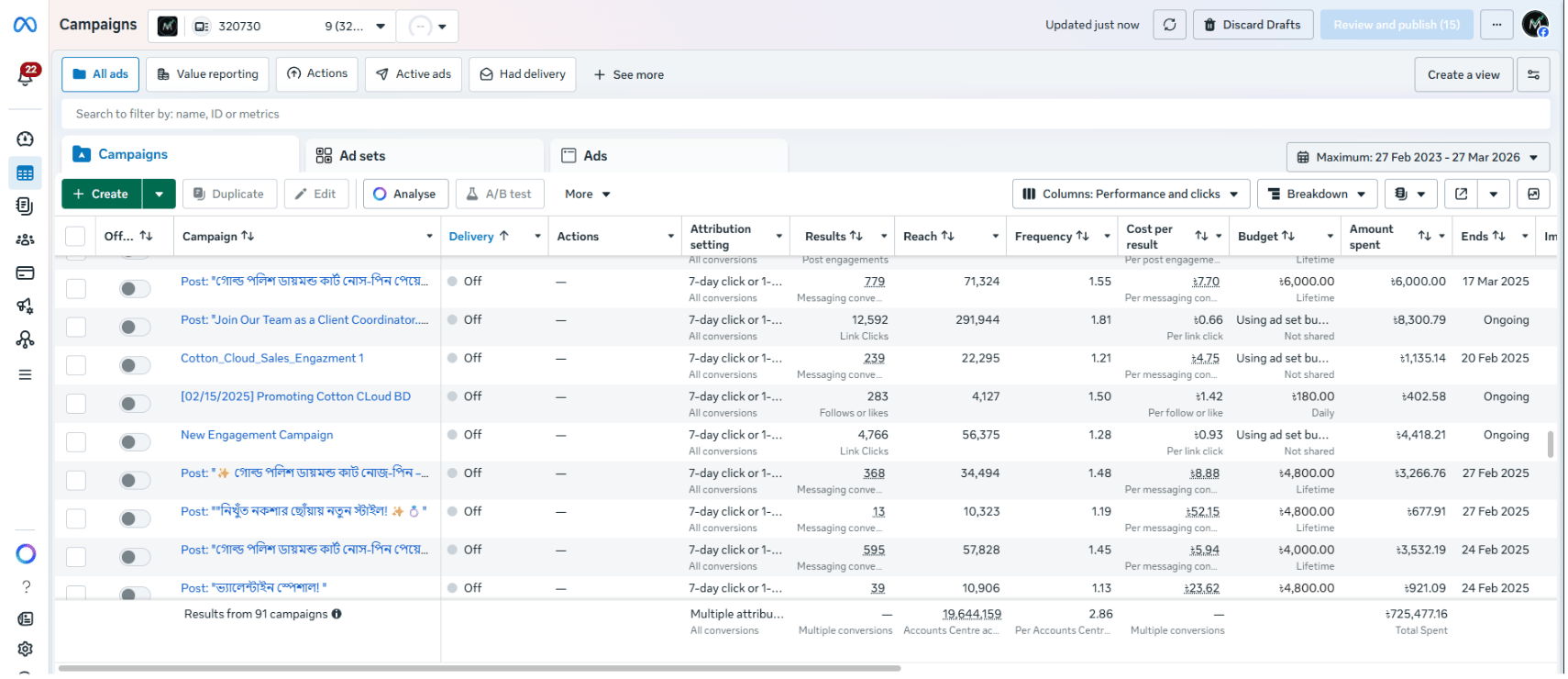Image resolution: width=1568 pixels, height=679 pixels.
Task: Click the Discard Drafts button
Action: tap(1253, 25)
